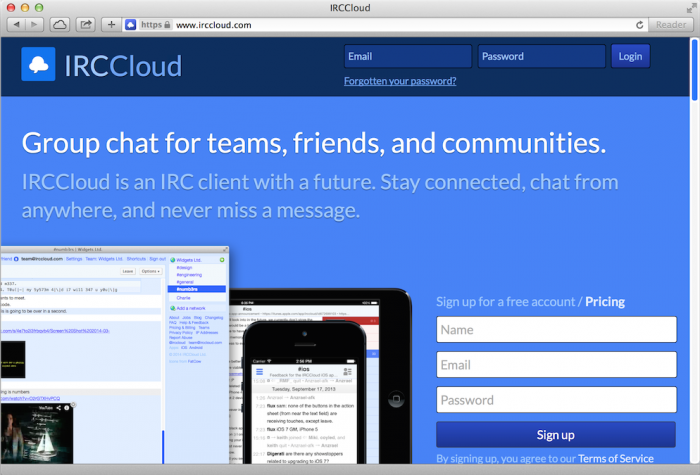Open Reader view button
This screenshot has height=475, width=700.
pos(671,25)
